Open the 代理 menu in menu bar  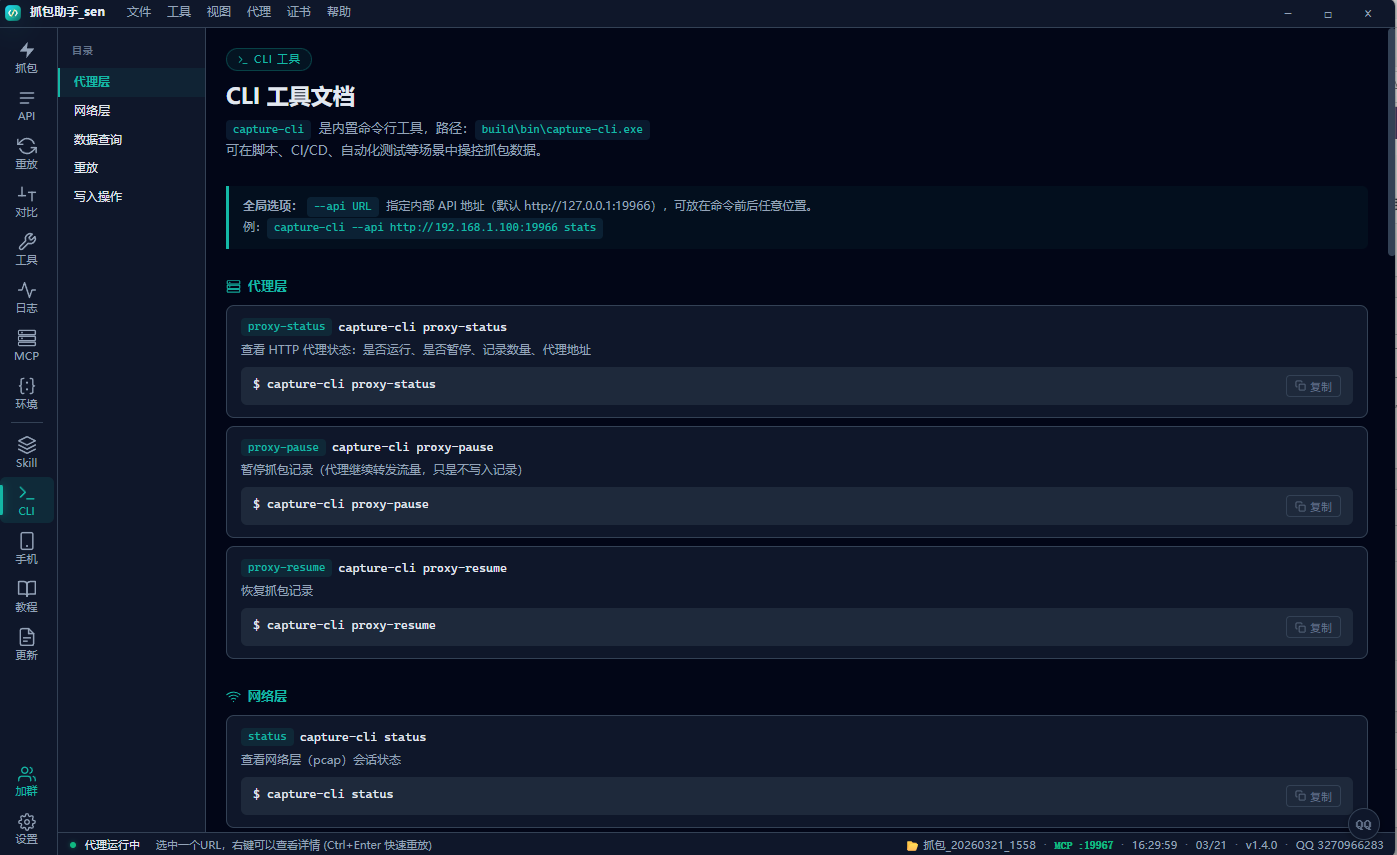tap(259, 12)
